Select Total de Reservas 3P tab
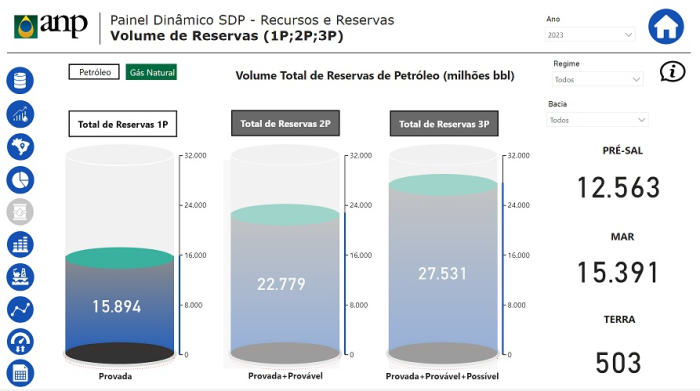This screenshot has width=700, height=391. (444, 124)
